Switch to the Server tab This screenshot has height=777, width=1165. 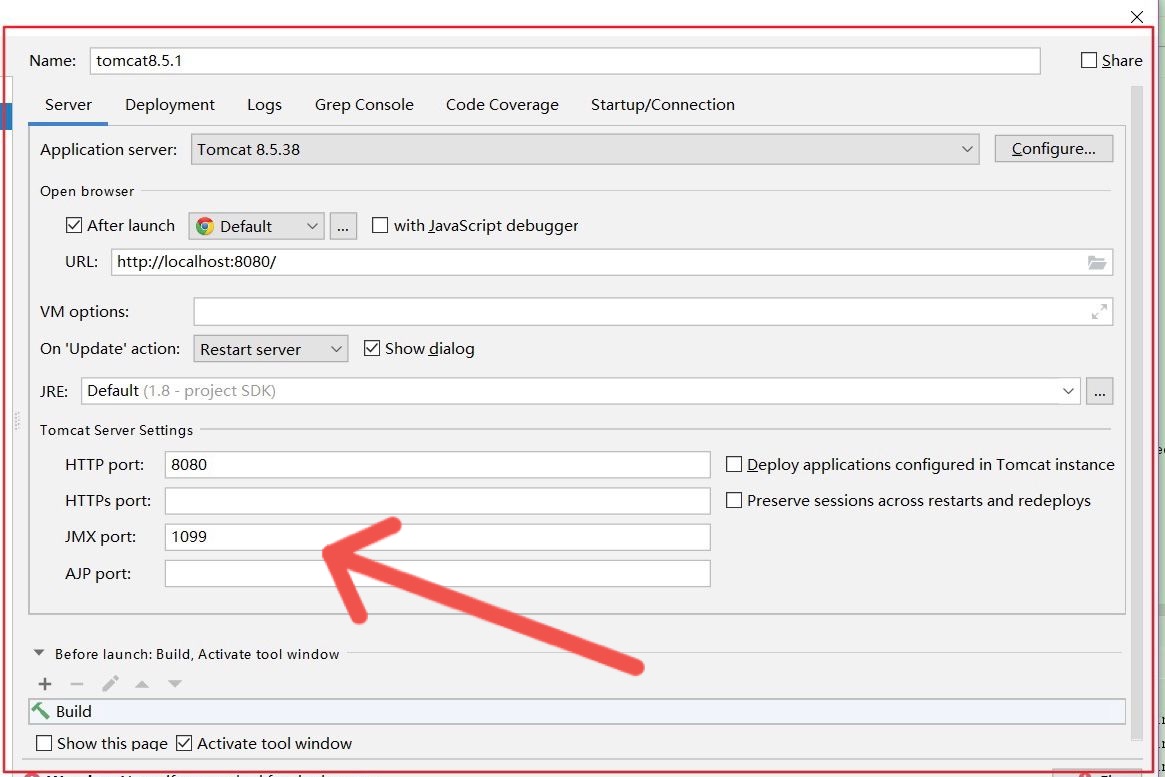(x=68, y=105)
